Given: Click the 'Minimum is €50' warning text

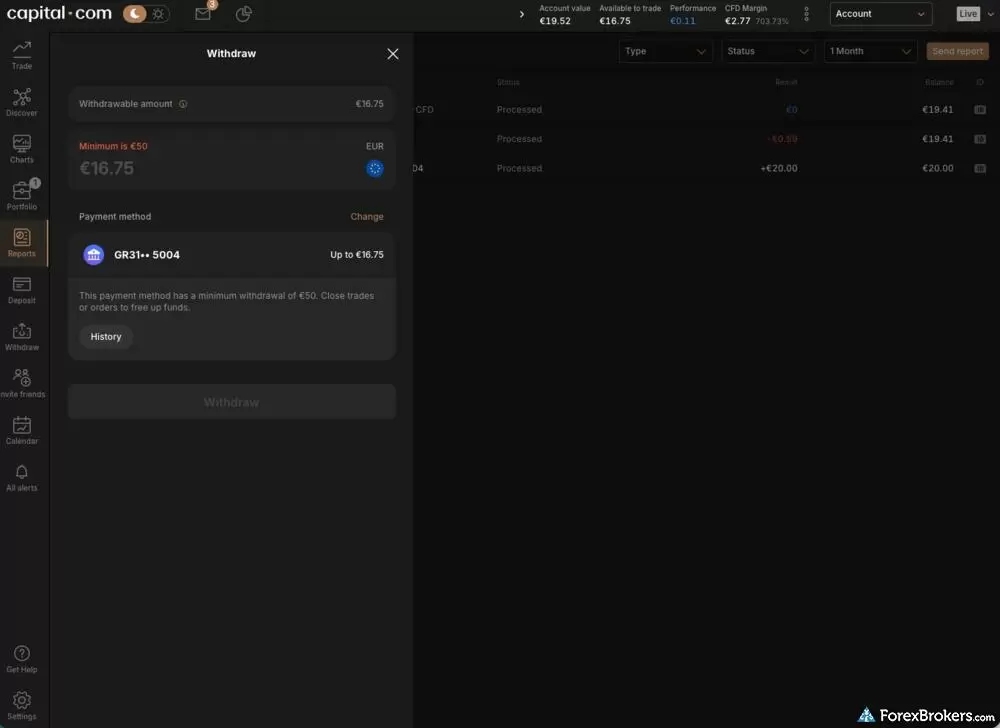Looking at the screenshot, I should click(x=113, y=146).
